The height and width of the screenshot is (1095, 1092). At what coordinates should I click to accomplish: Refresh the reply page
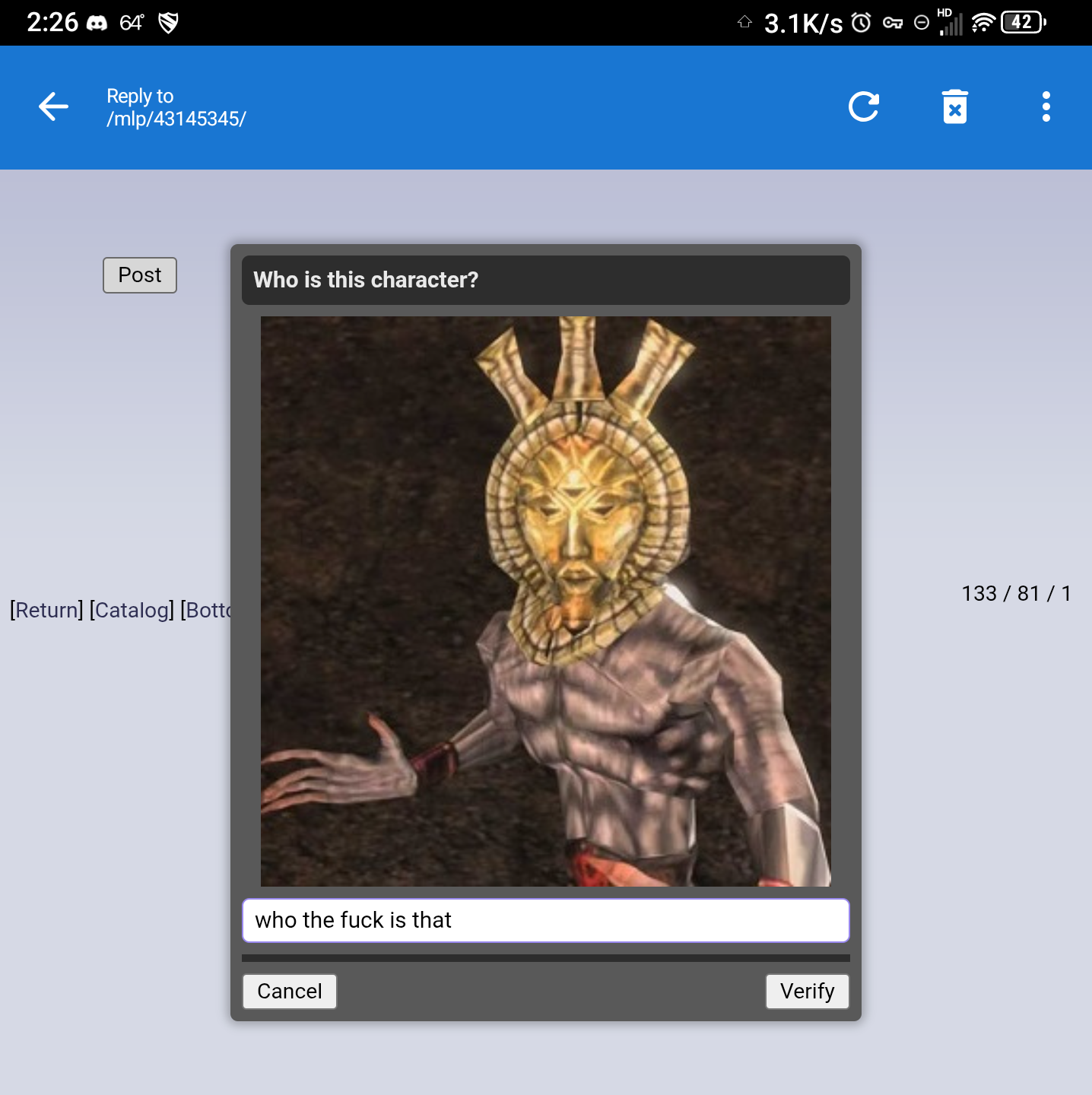pyautogui.click(x=864, y=106)
